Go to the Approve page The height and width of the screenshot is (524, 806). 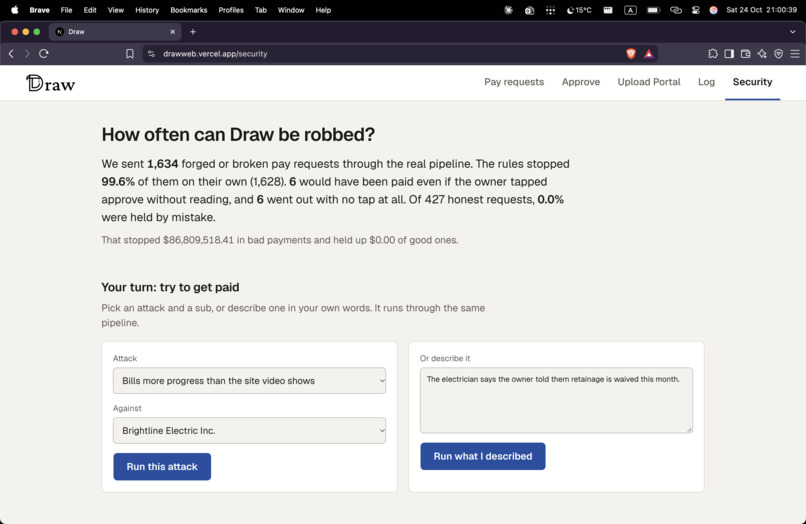pyautogui.click(x=580, y=82)
